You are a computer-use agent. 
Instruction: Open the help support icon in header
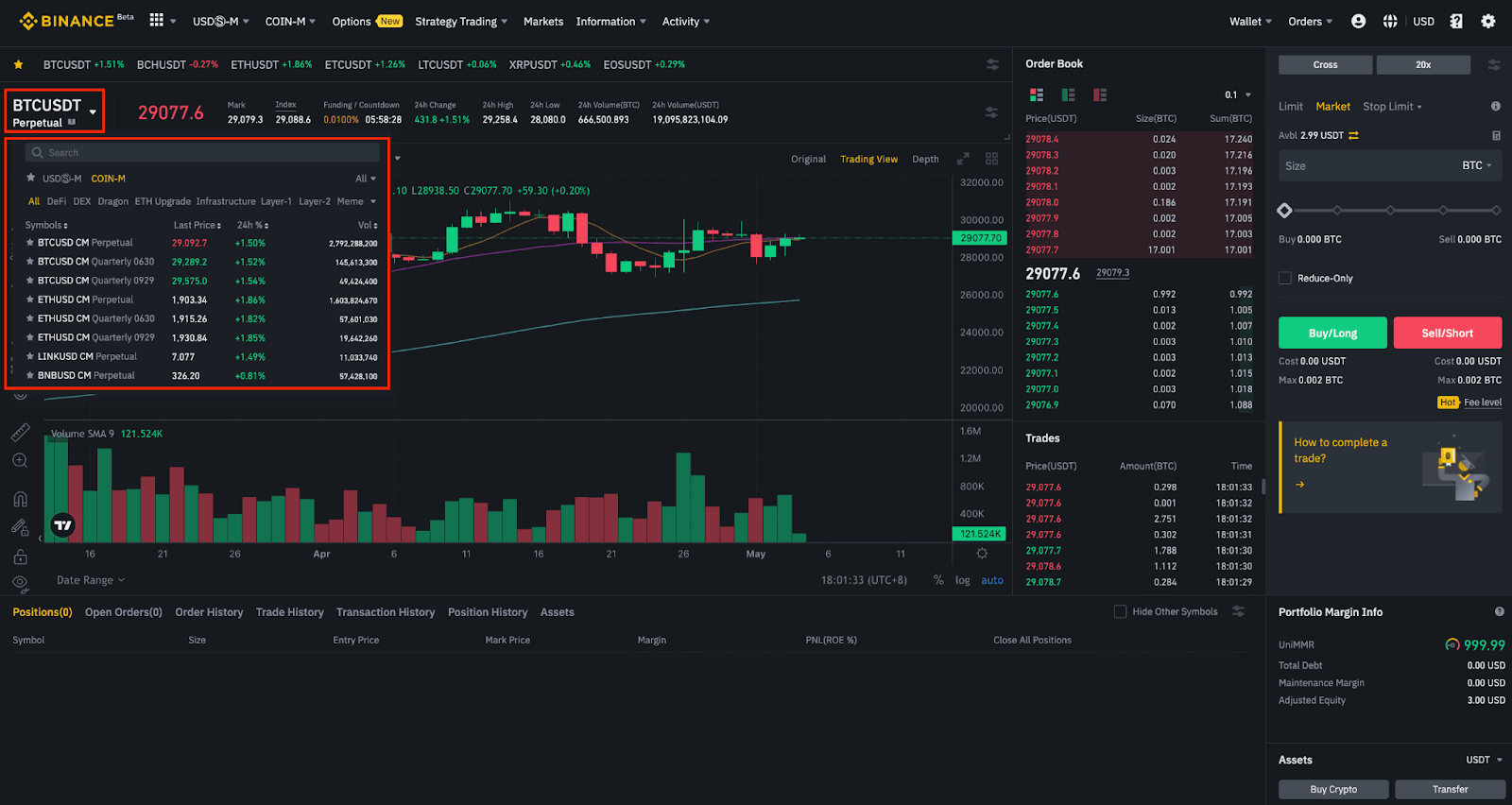click(1456, 21)
